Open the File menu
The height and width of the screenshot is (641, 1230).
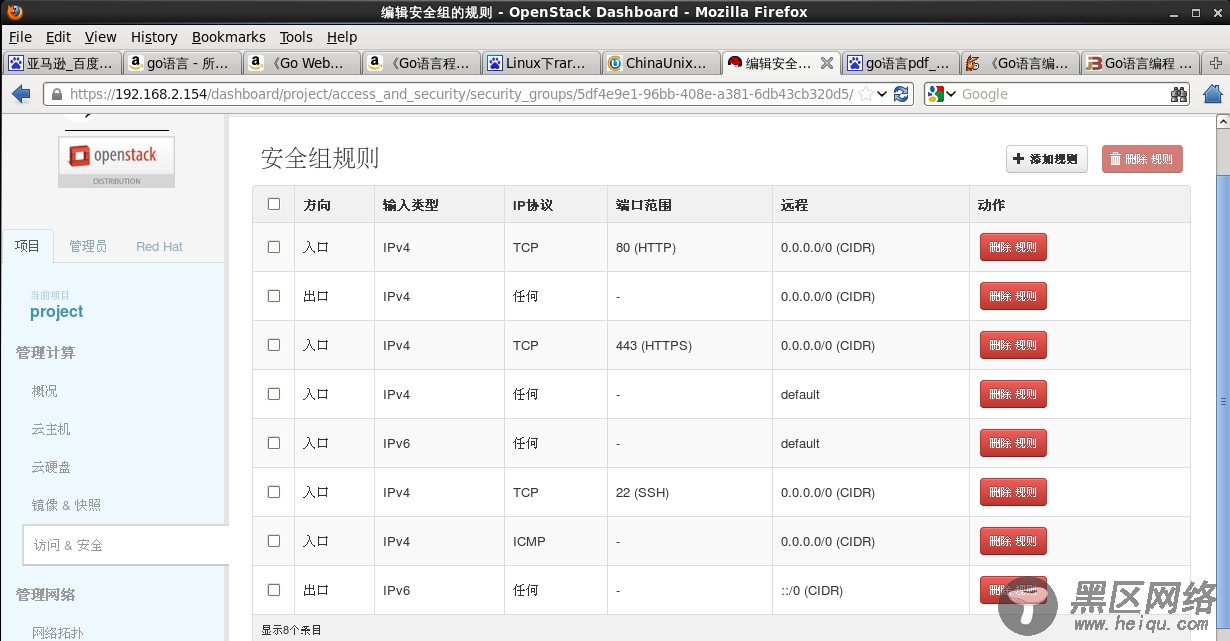(20, 37)
